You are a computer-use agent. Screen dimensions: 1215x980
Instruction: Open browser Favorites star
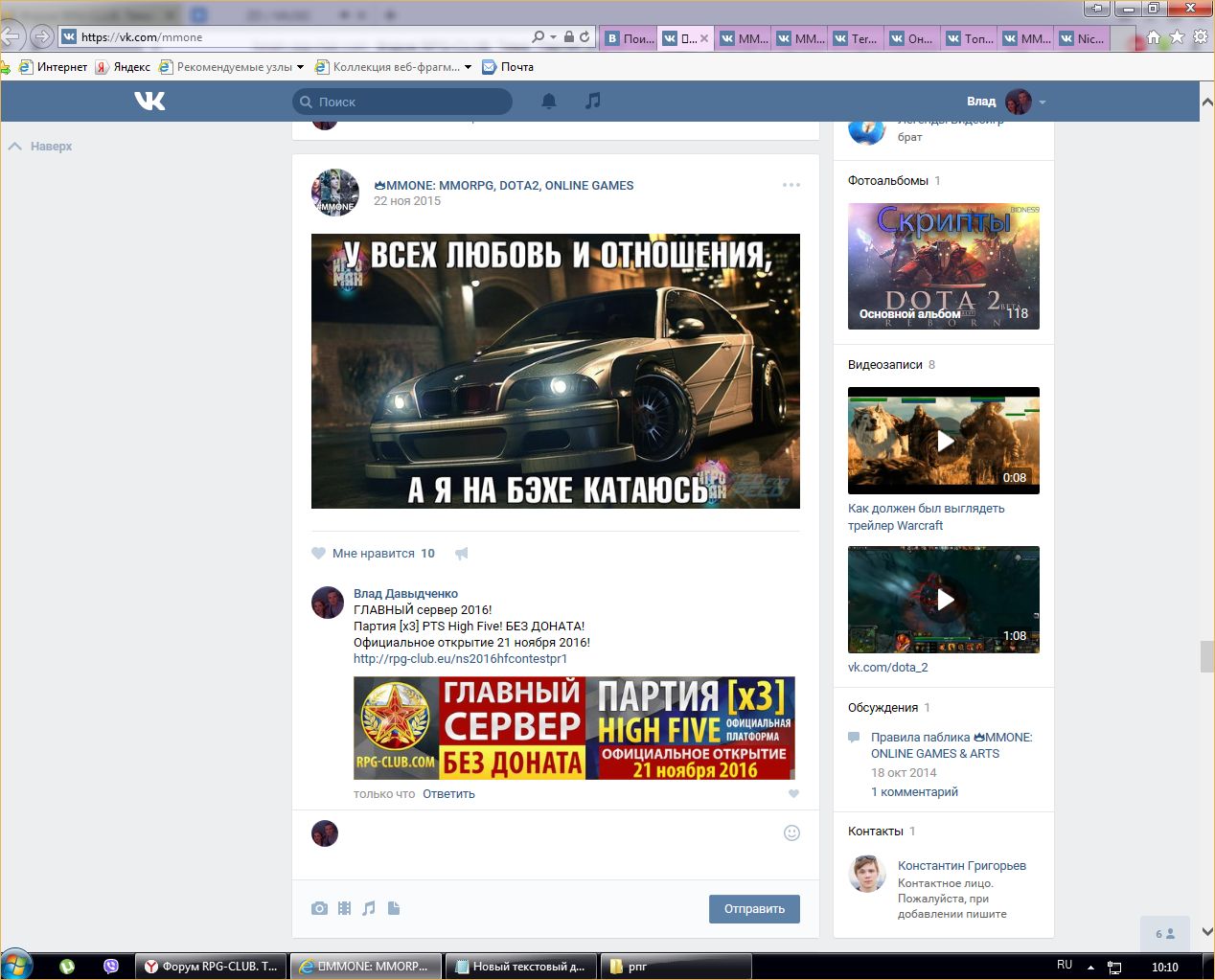[1177, 36]
